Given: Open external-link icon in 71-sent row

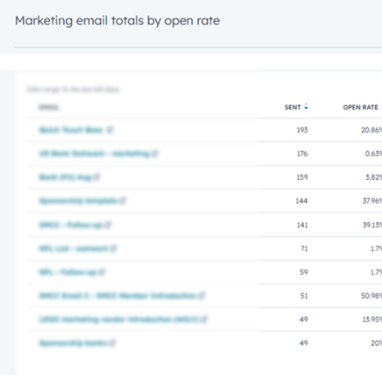Looking at the screenshot, I should coord(113,248).
